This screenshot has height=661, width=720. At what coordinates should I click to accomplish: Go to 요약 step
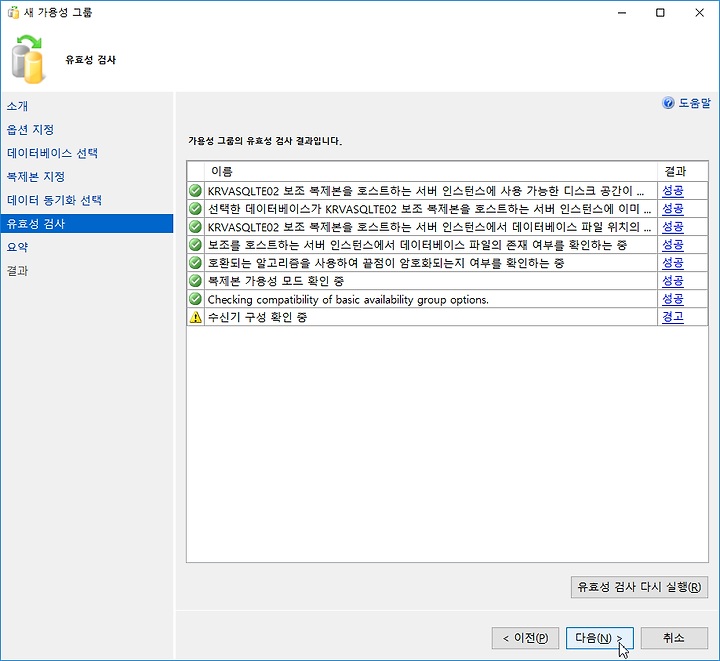(17, 247)
